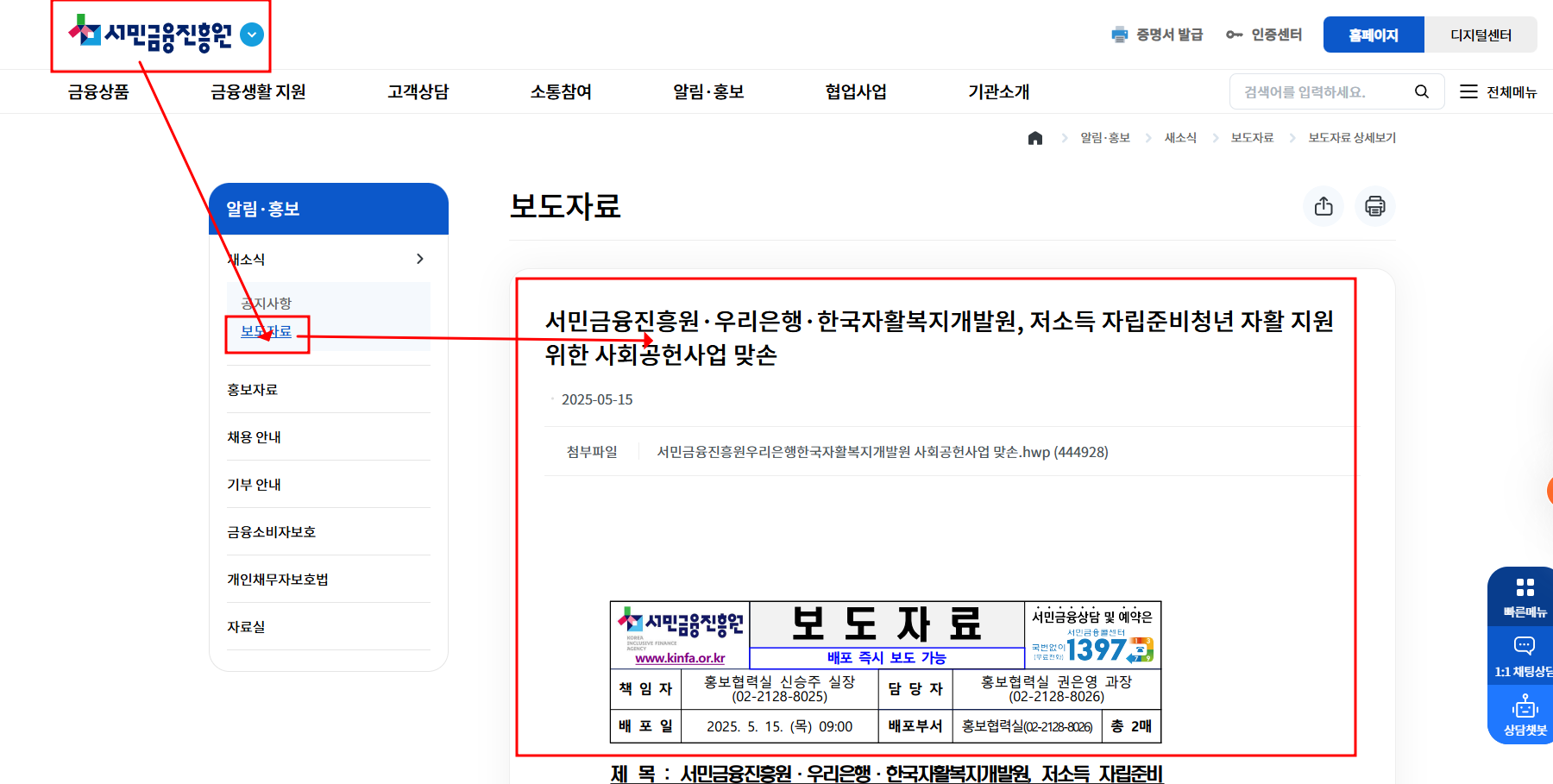This screenshot has width=1553, height=784.
Task: Open 기부 안내 in the sidebar
Action: coord(254,485)
